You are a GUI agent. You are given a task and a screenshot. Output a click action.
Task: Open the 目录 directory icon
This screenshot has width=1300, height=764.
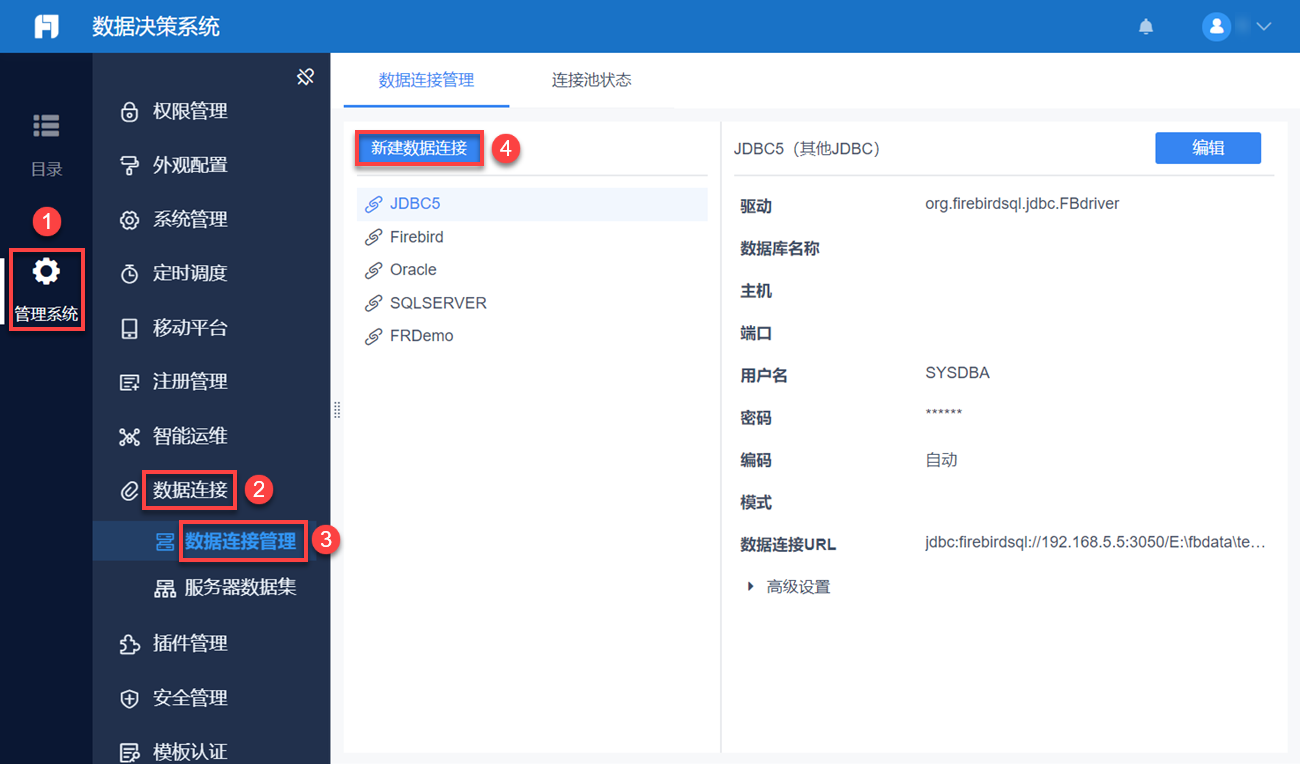[46, 125]
